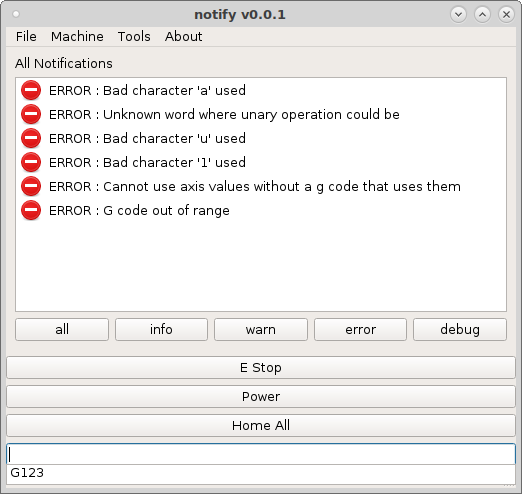Screen dimensions: 522x494
Task: Click error icon for "Bad character '1' used"
Action: click(x=31, y=162)
